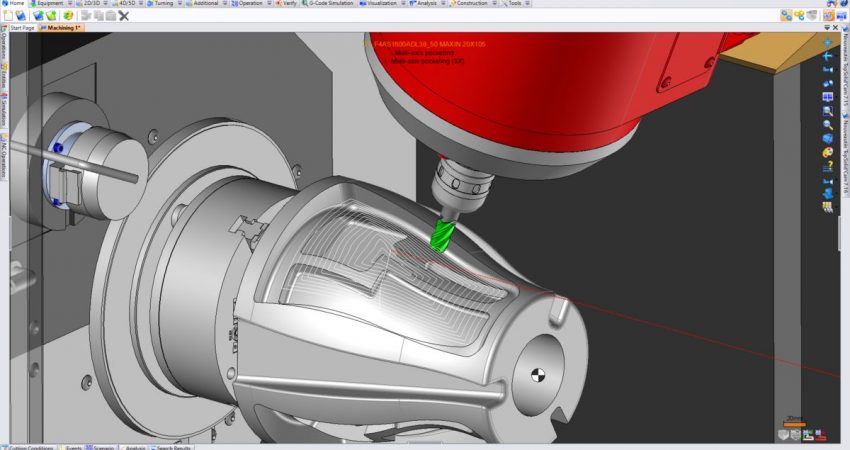The image size is (850, 450).
Task: Click the greyed cut icon in the toolbar
Action: [86, 16]
